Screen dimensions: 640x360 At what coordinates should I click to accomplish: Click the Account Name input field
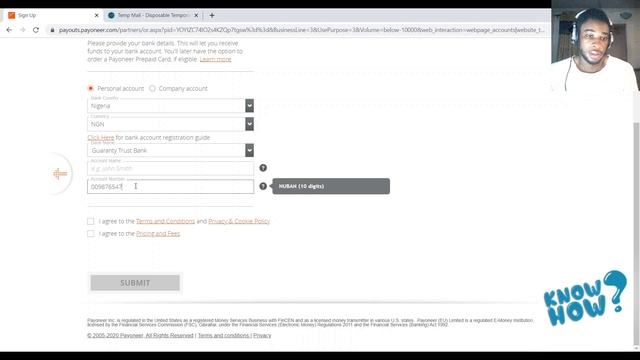click(x=170, y=168)
